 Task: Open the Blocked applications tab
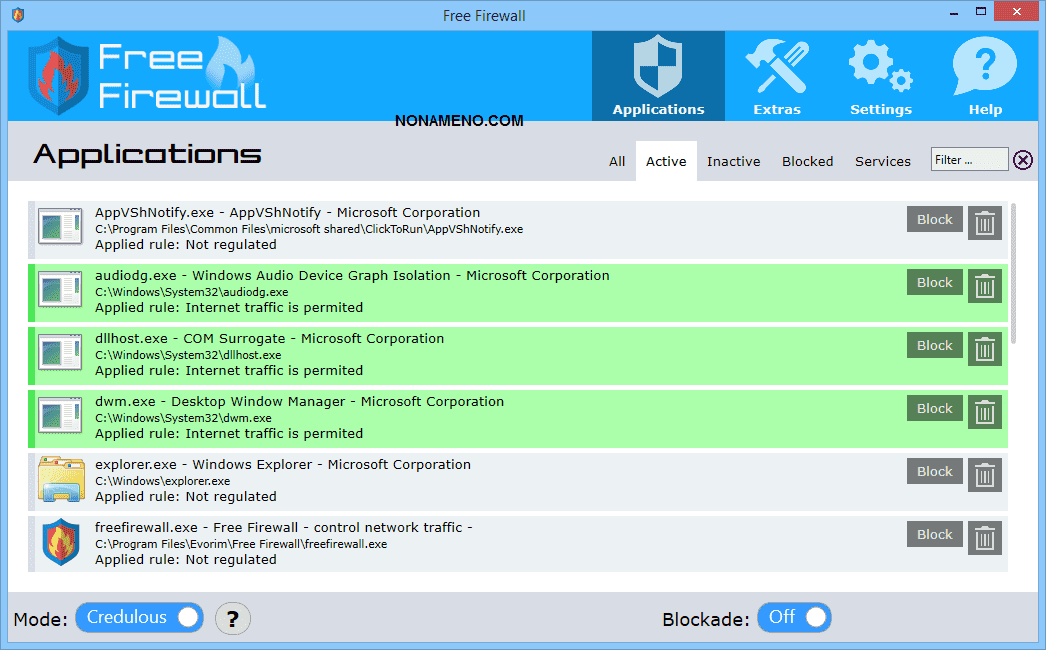click(807, 161)
